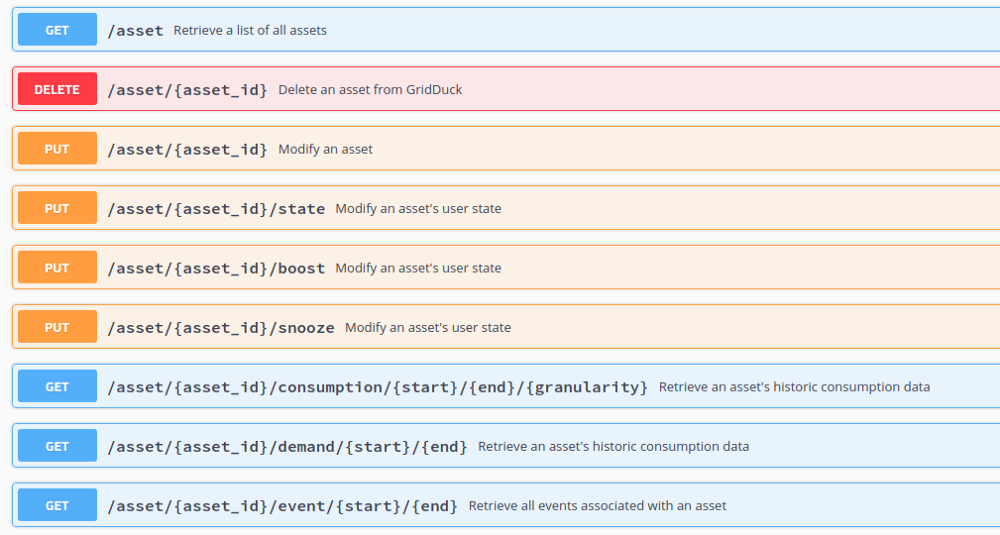1000x535 pixels.
Task: Click the red DELETE method badge
Action: tap(57, 89)
